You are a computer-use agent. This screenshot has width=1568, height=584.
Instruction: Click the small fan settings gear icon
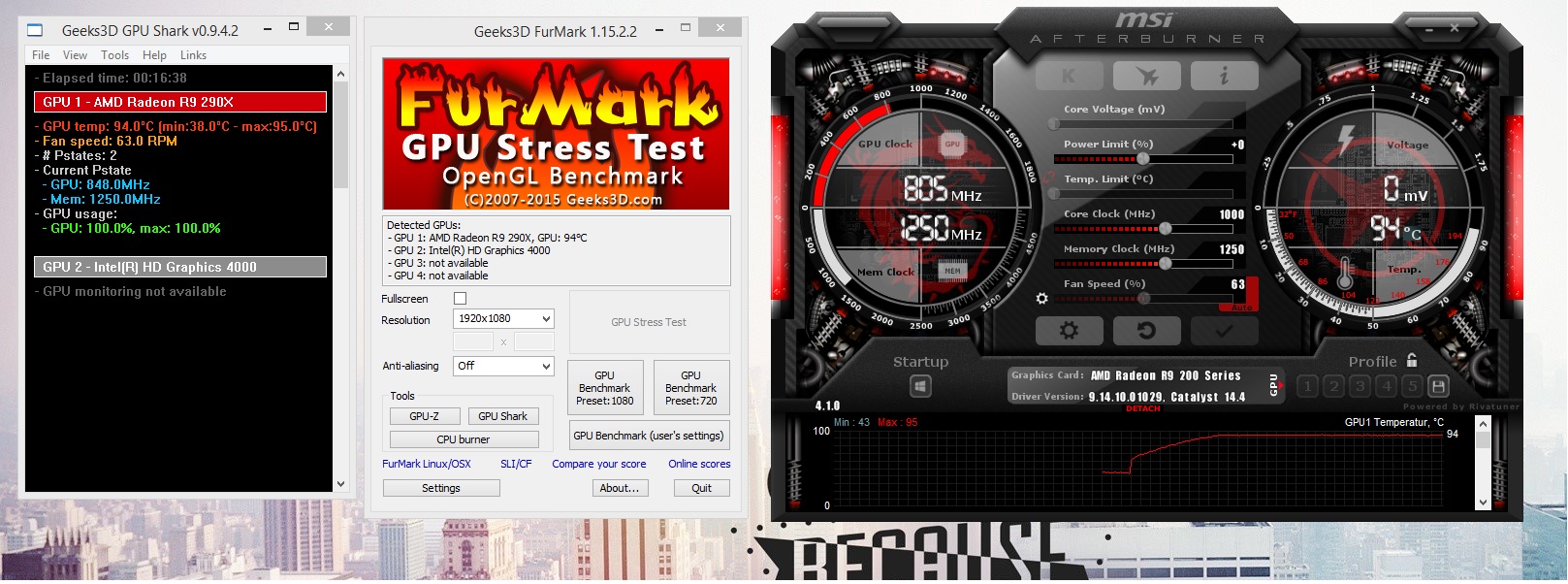[1042, 299]
